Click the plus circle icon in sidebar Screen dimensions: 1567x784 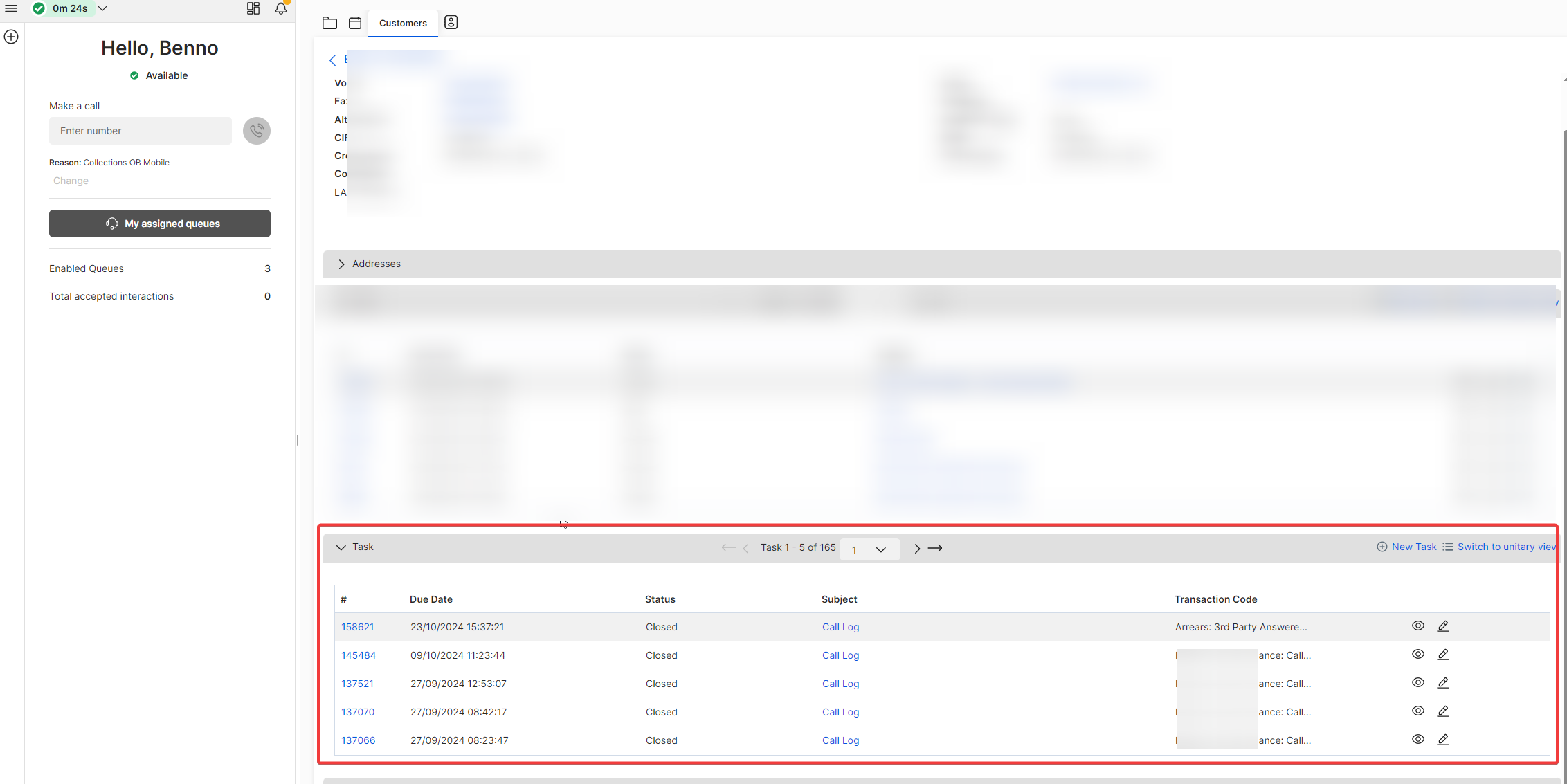[x=11, y=37]
